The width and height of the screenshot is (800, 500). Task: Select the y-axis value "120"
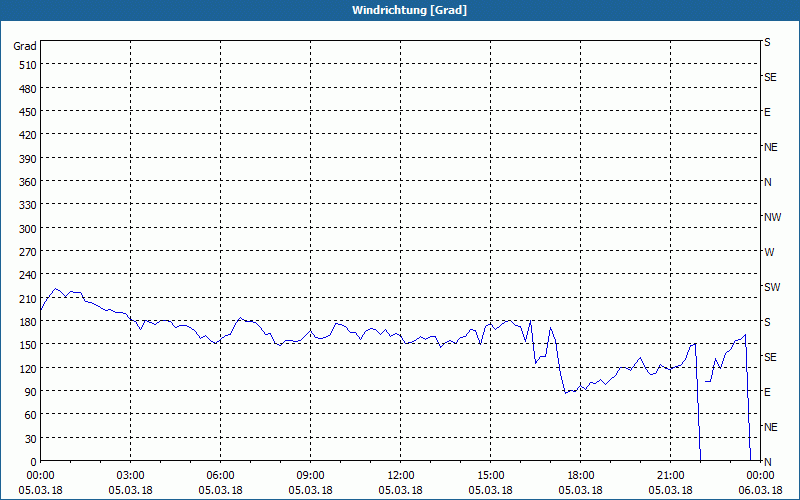(x=29, y=369)
